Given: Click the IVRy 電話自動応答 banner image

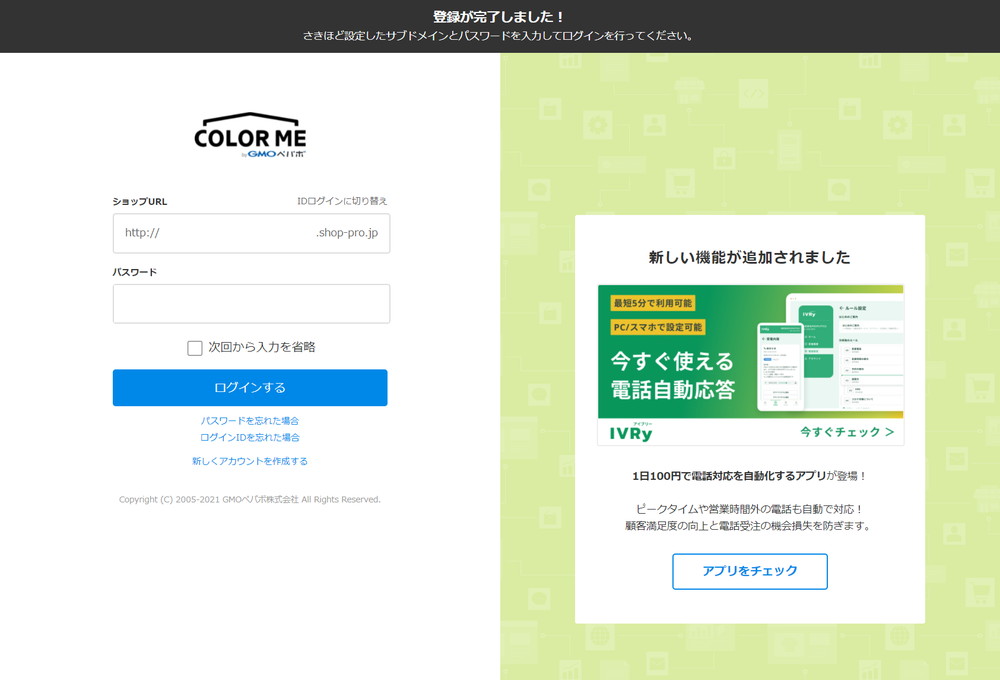Looking at the screenshot, I should tap(751, 365).
